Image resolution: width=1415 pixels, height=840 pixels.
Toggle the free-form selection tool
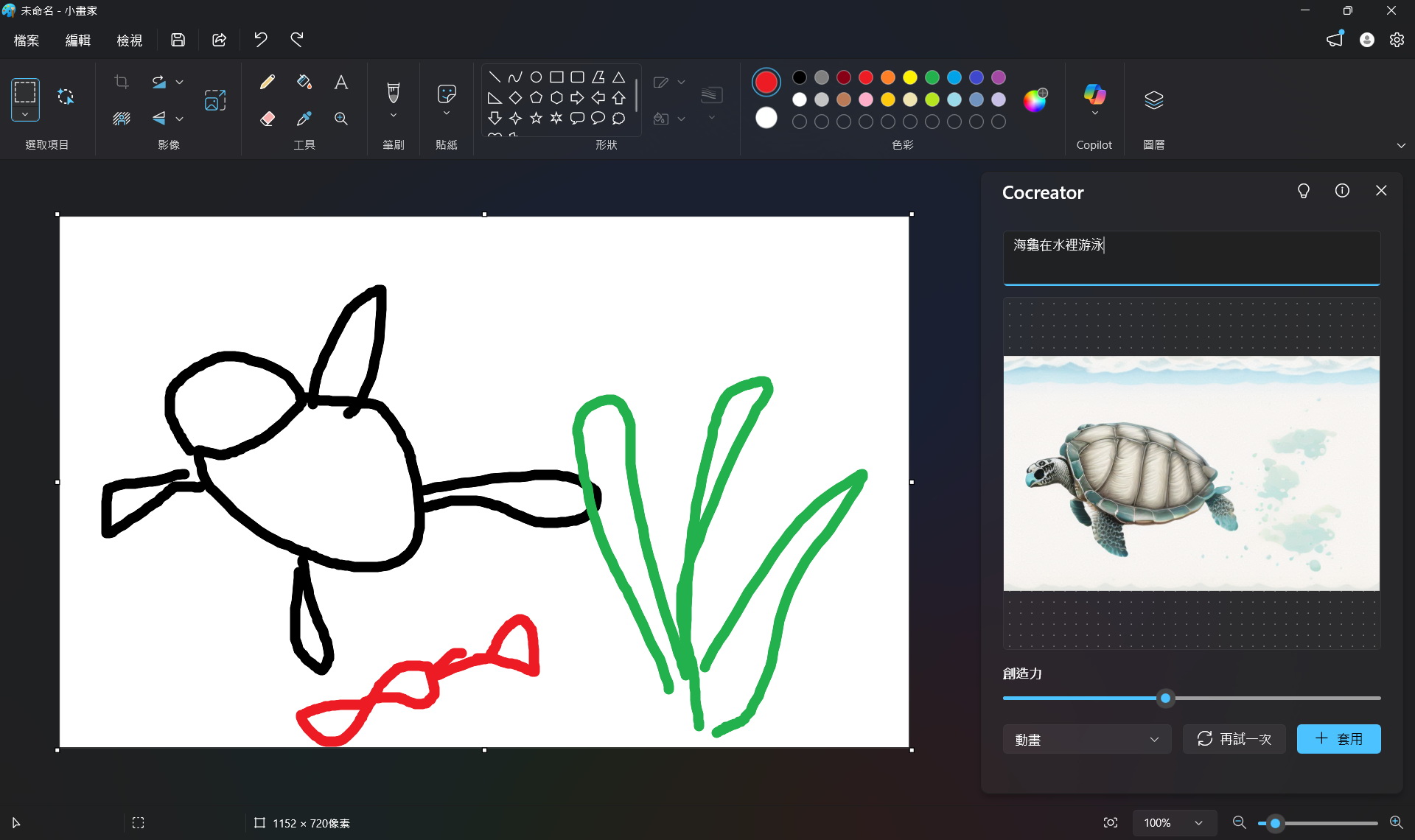click(x=66, y=97)
